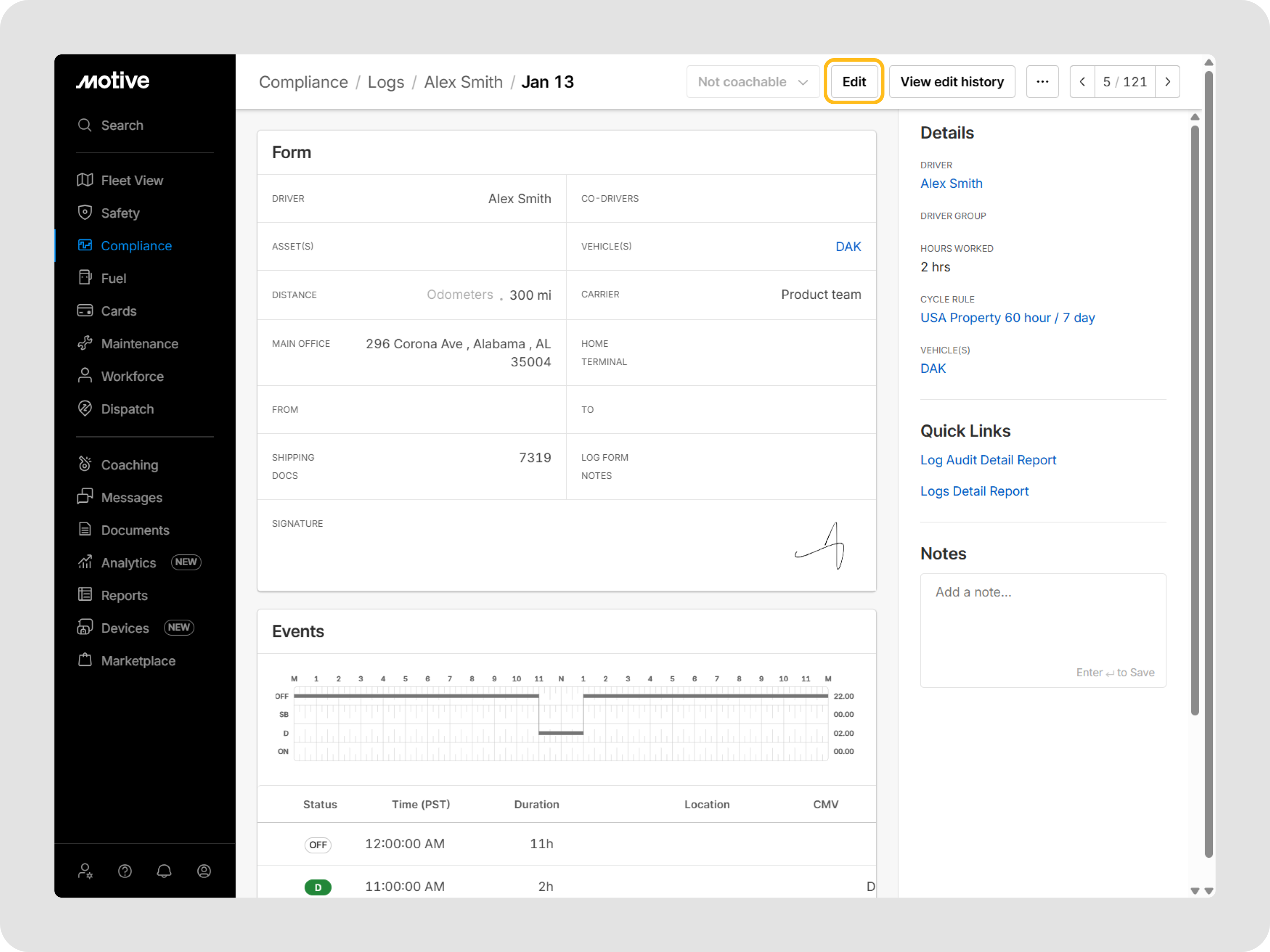Advance to next log with right chevron
Viewport: 1270px width, 952px height.
(1168, 82)
